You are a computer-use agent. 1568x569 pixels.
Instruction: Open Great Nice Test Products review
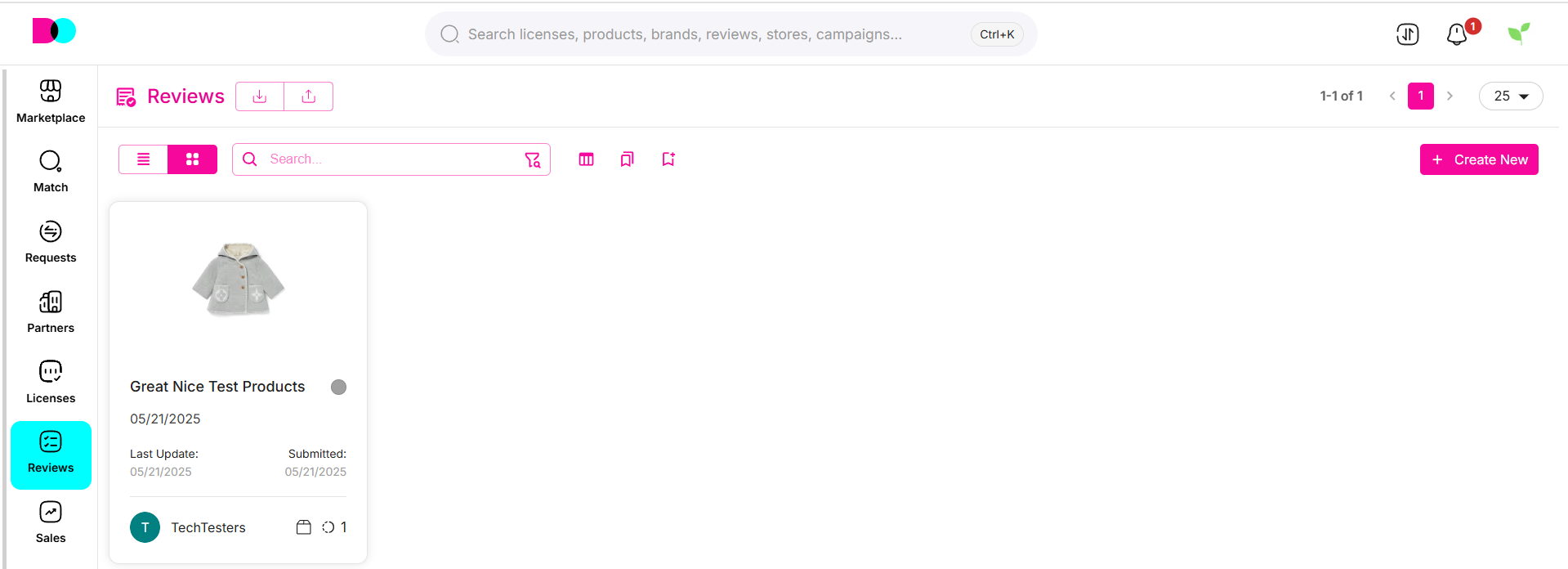point(217,387)
